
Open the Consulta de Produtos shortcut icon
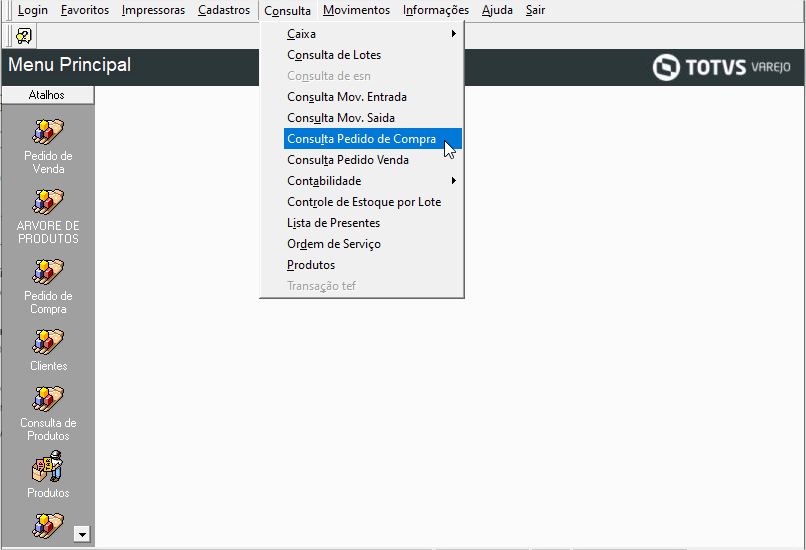48,399
